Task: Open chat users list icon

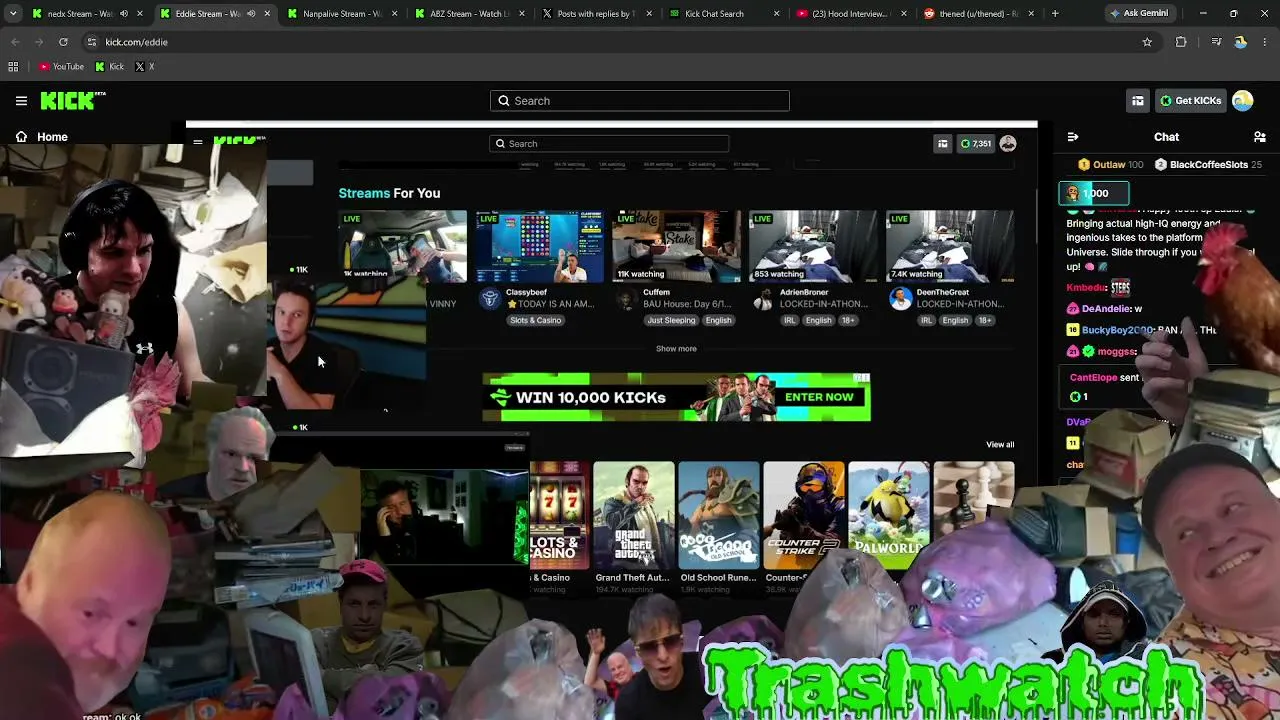Action: click(1260, 137)
